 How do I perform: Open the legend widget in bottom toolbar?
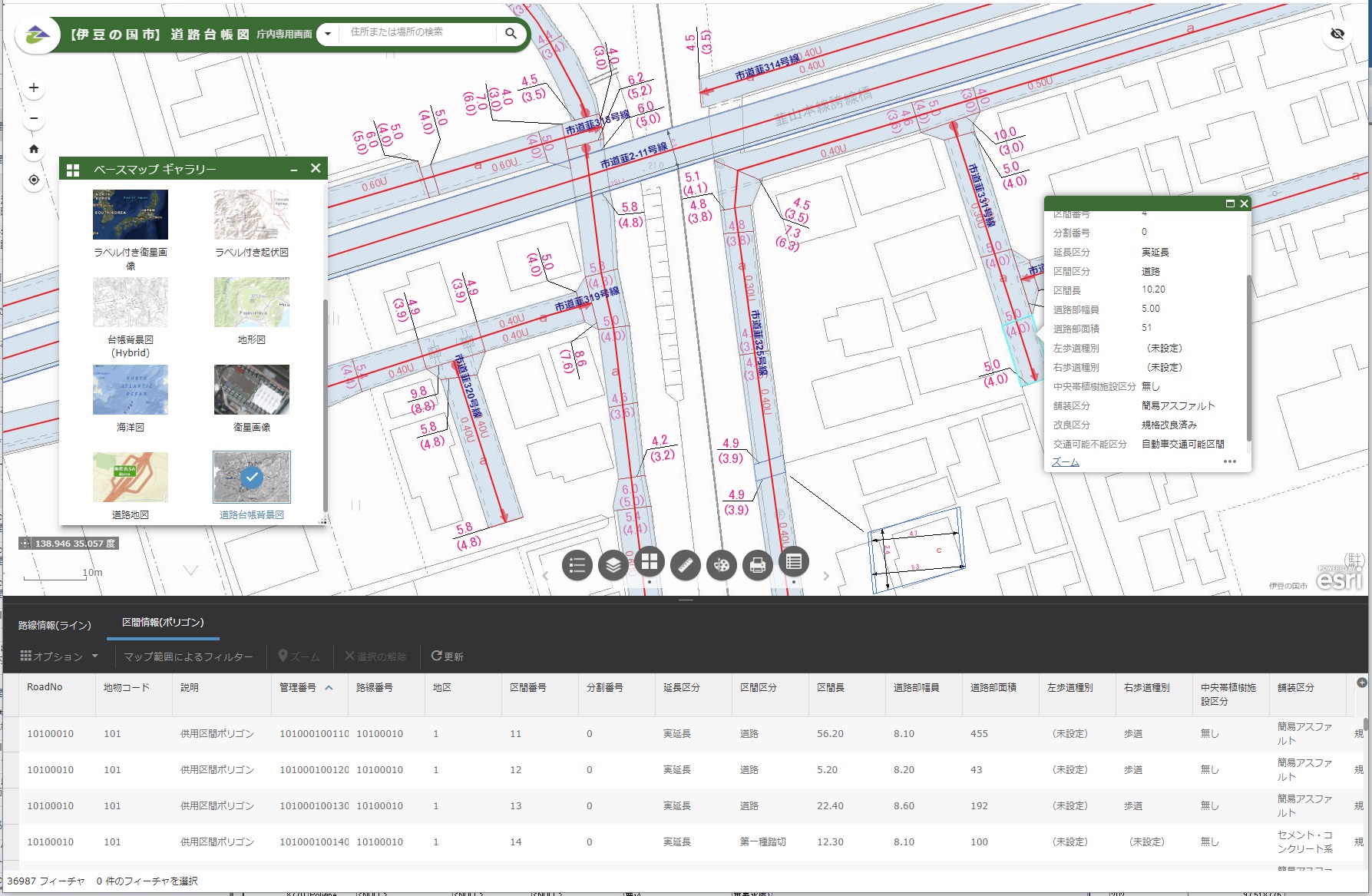[577, 566]
